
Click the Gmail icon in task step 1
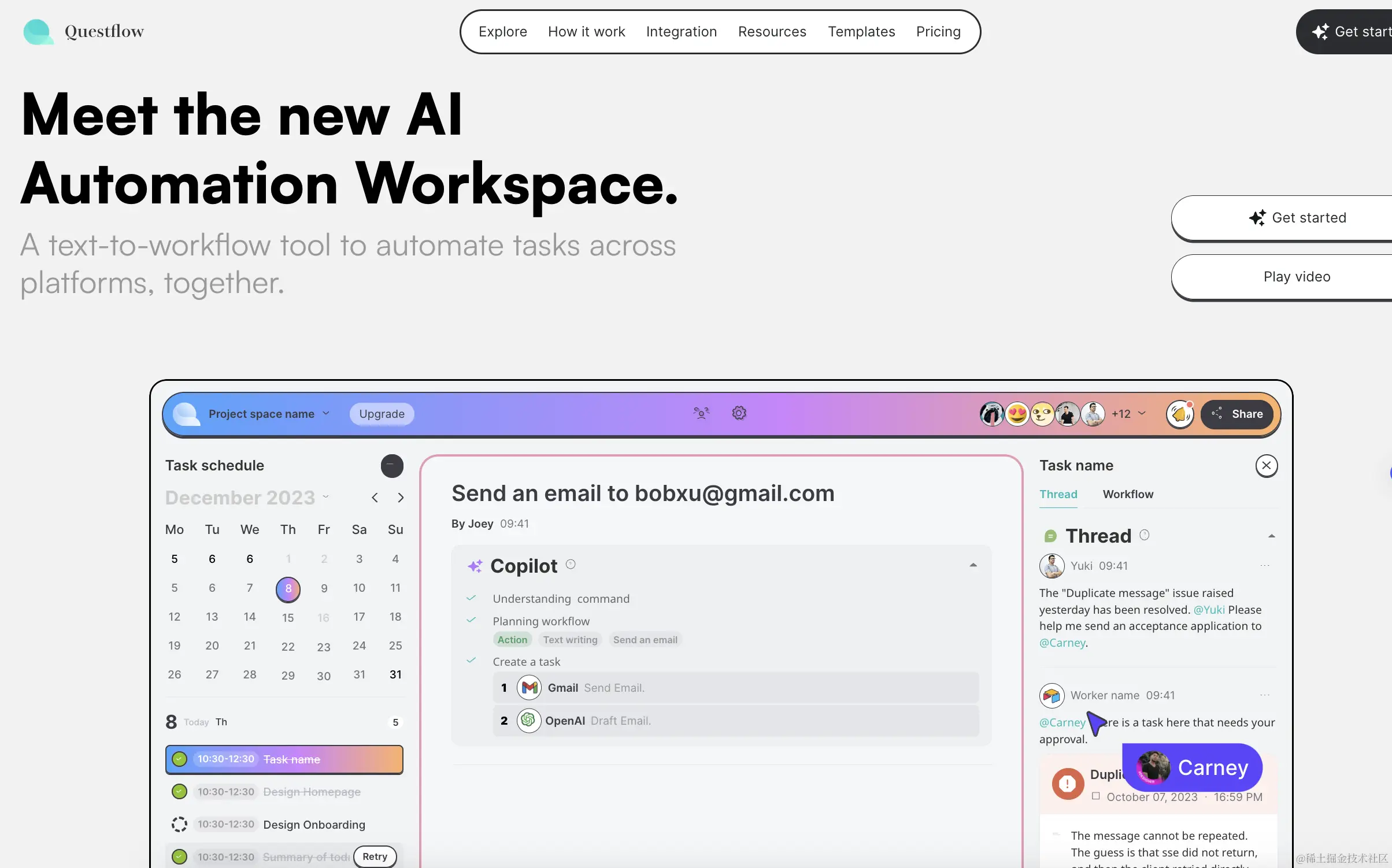529,688
